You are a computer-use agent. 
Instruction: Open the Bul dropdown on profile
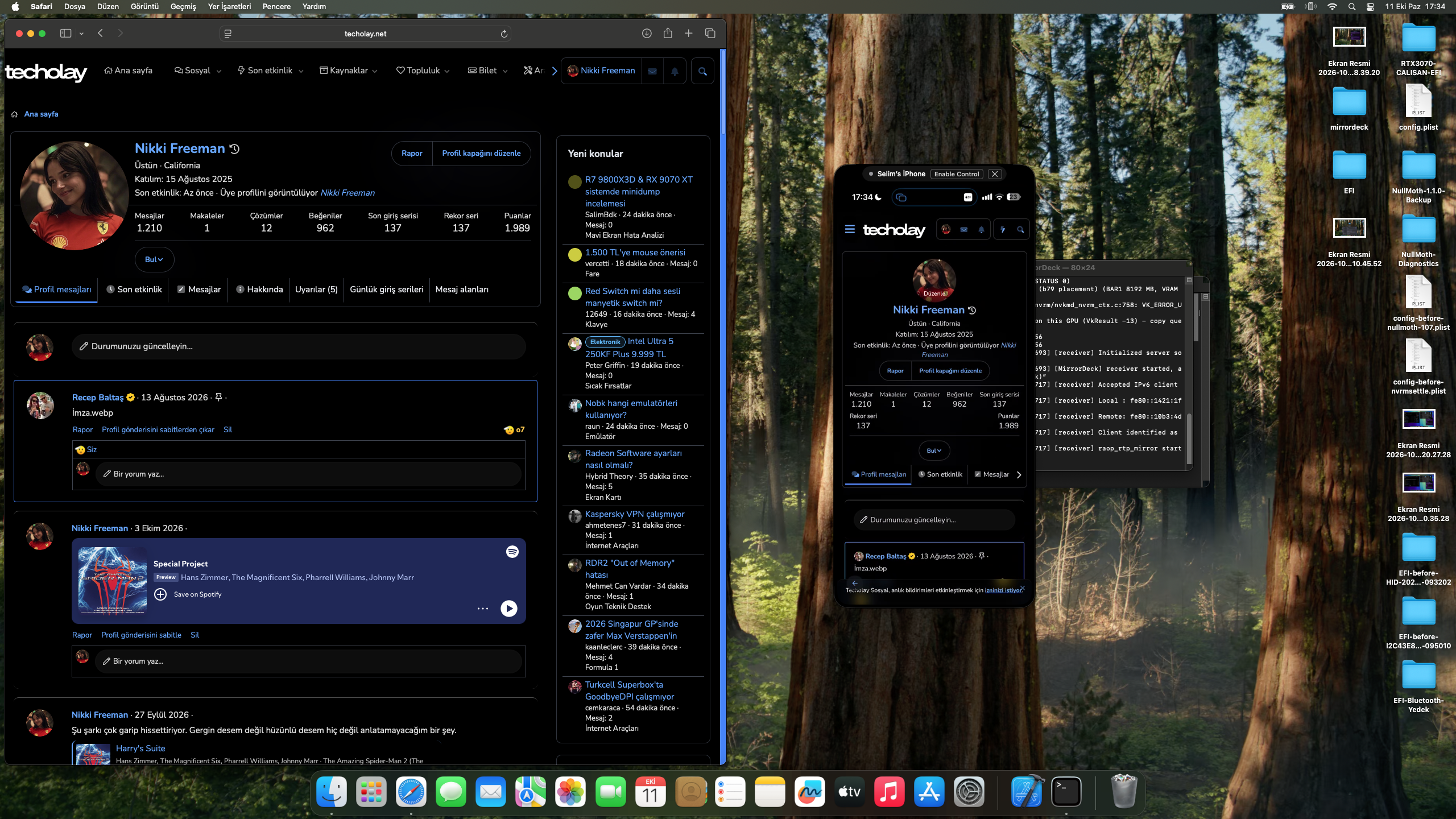(154, 259)
